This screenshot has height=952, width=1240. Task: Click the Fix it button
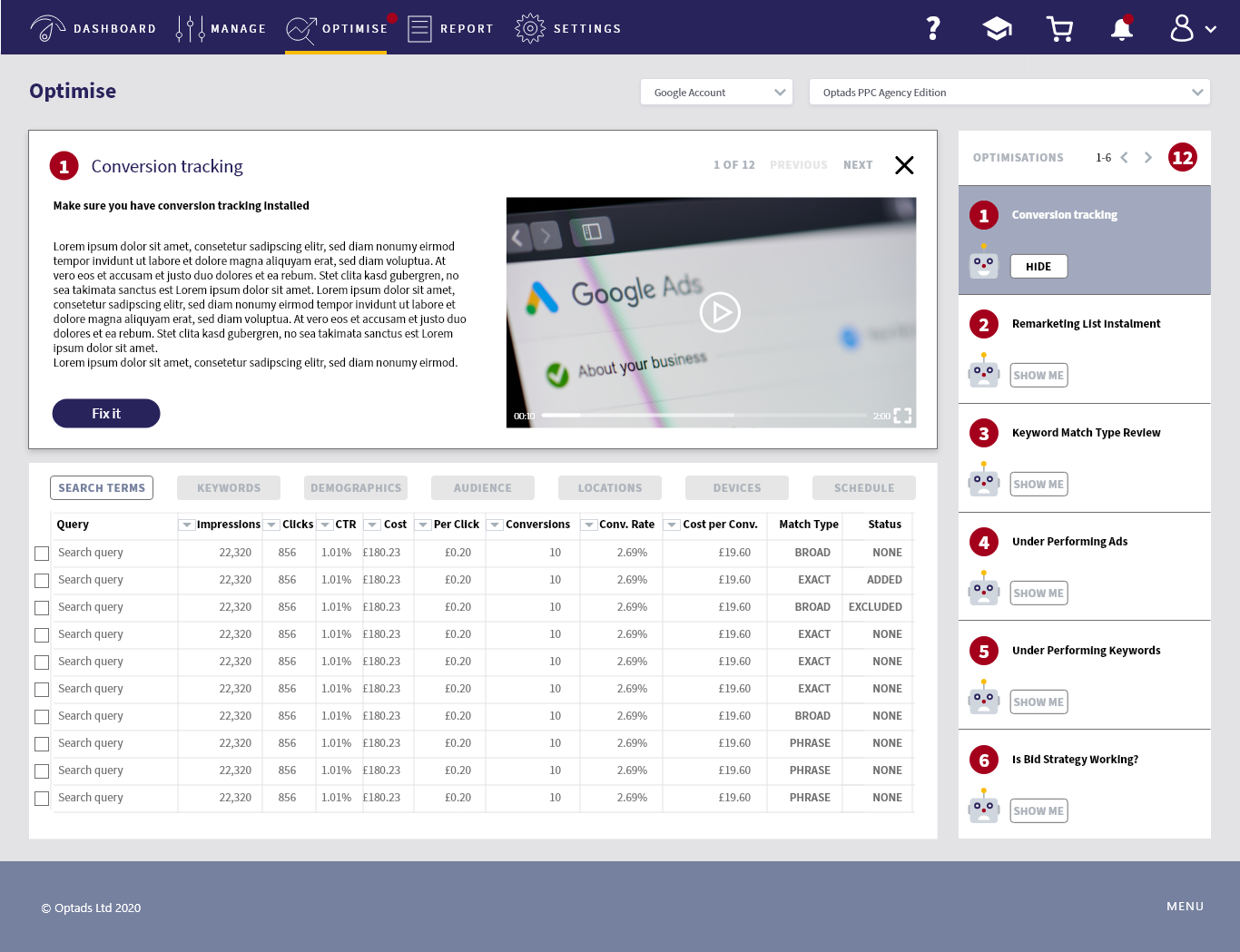pos(106,414)
